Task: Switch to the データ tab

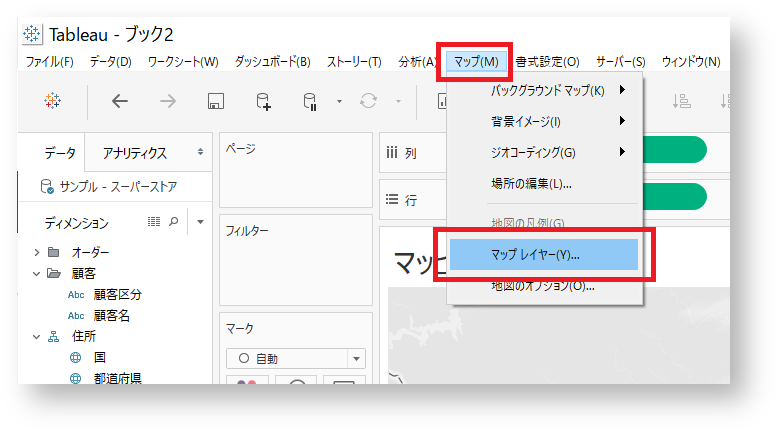Action: (x=60, y=153)
